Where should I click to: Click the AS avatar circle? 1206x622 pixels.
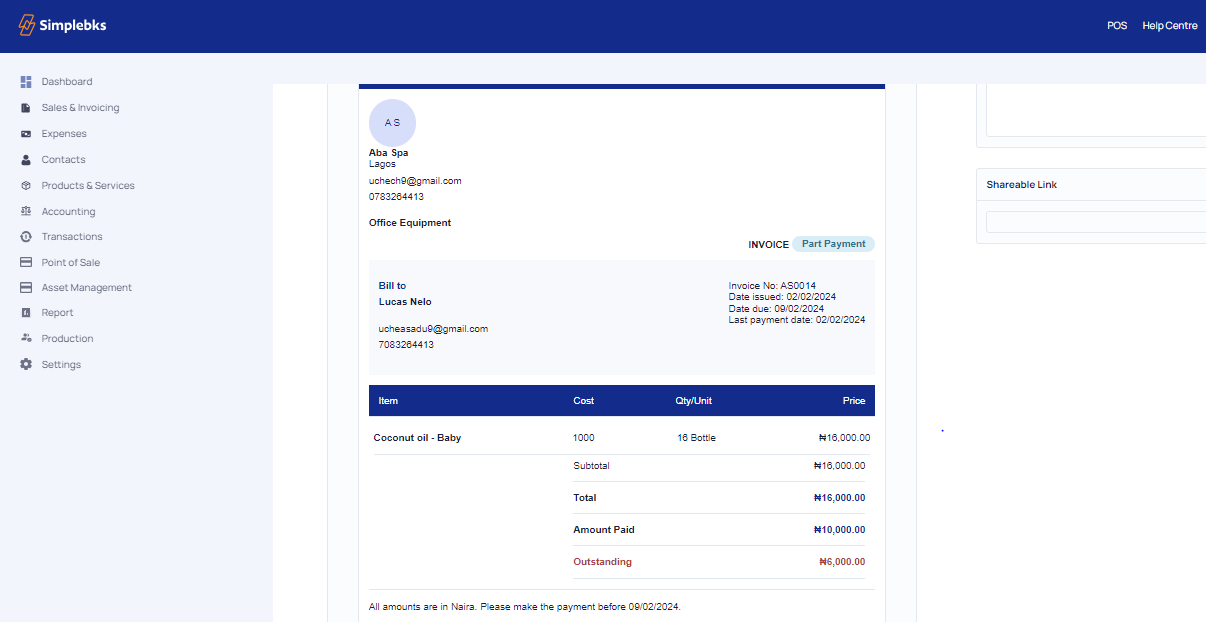(x=392, y=122)
